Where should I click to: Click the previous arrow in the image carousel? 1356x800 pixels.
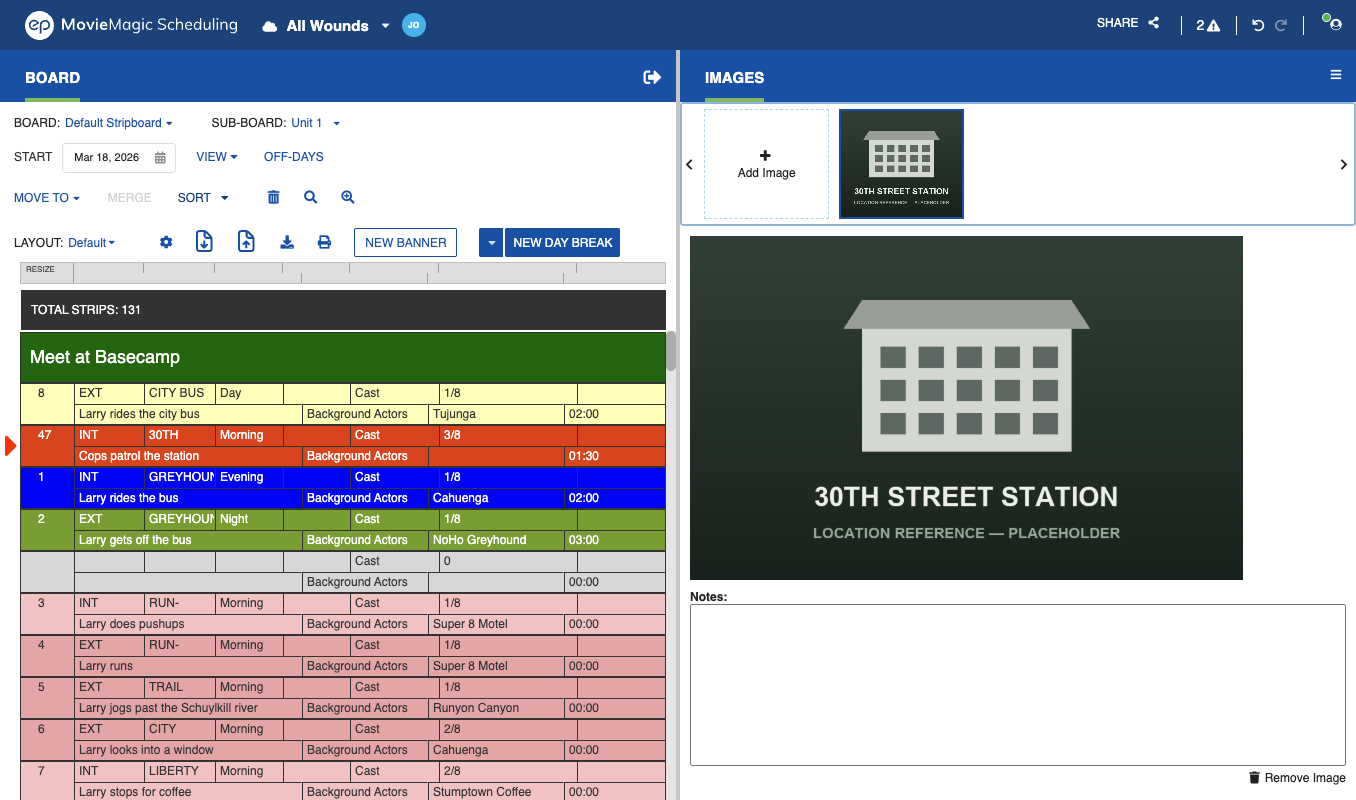coord(689,165)
